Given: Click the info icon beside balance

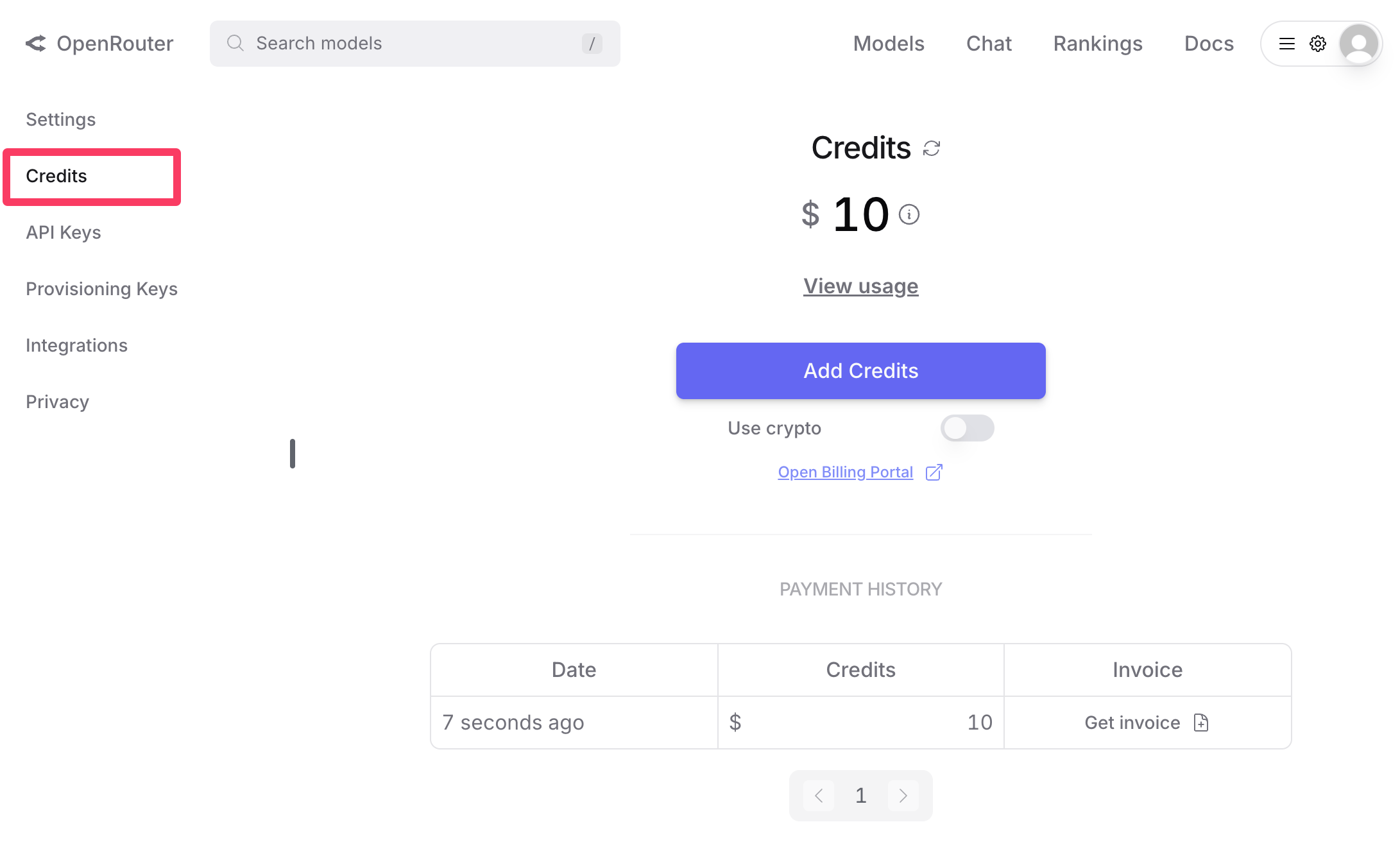Looking at the screenshot, I should point(909,214).
